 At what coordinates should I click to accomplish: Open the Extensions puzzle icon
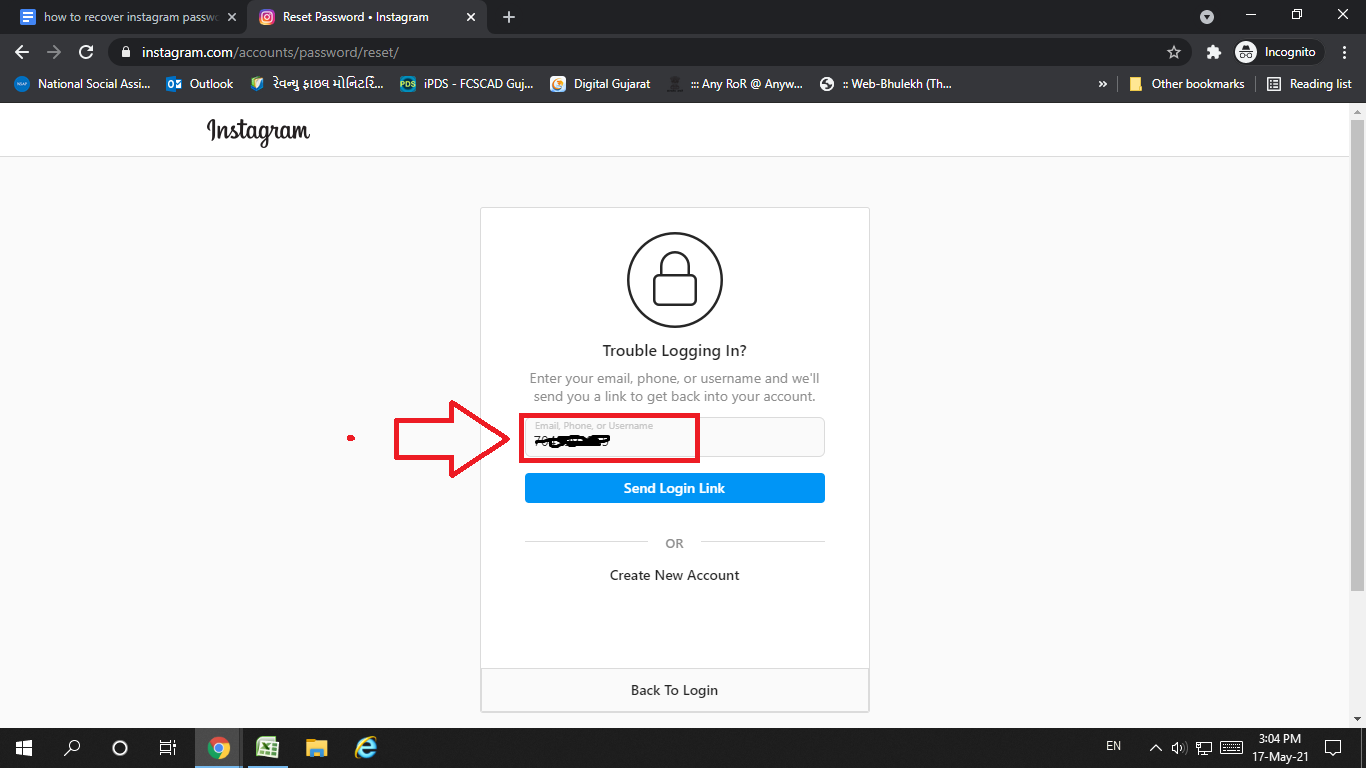tap(1214, 52)
